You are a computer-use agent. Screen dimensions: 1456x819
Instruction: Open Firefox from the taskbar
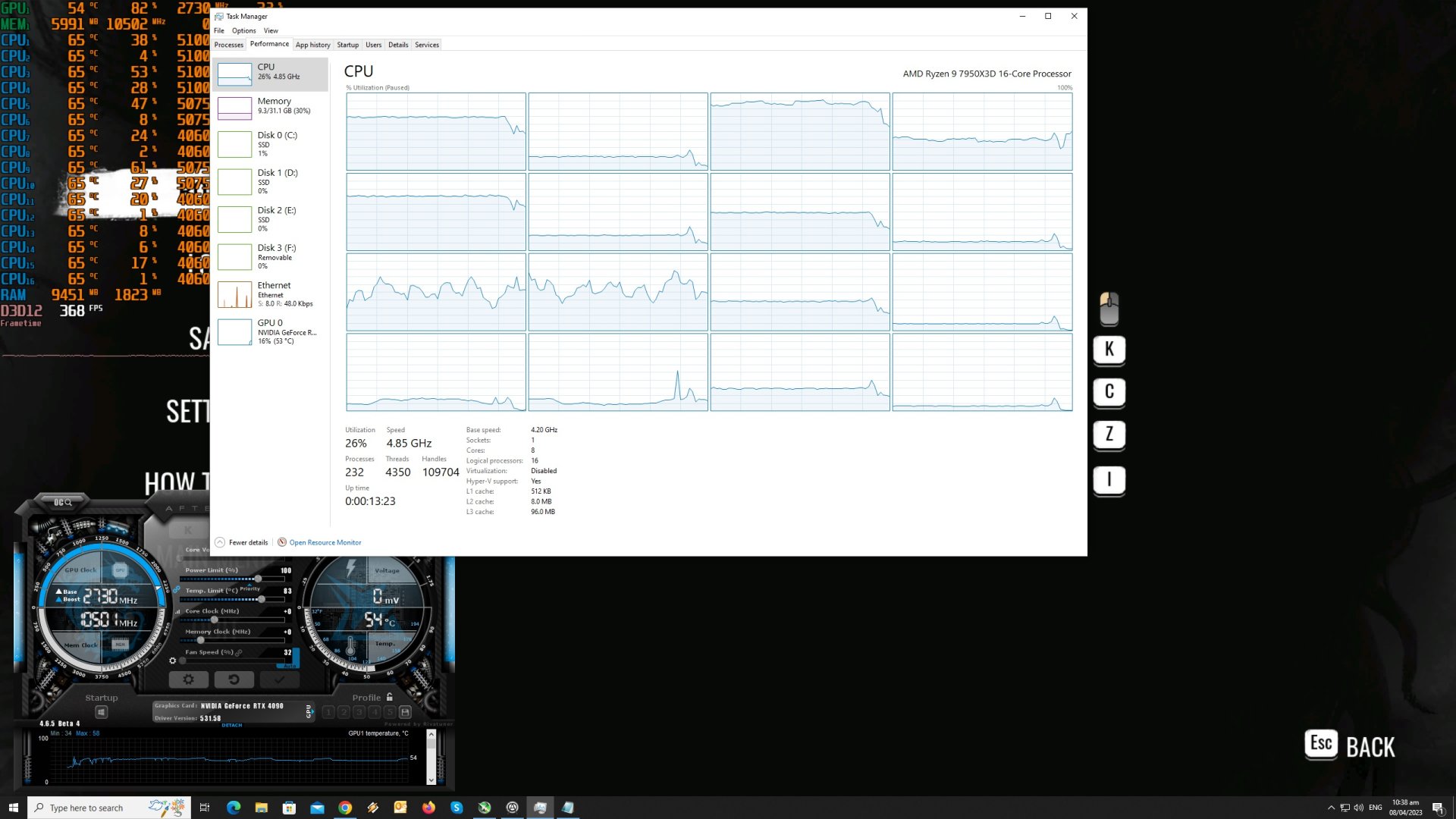(x=428, y=808)
